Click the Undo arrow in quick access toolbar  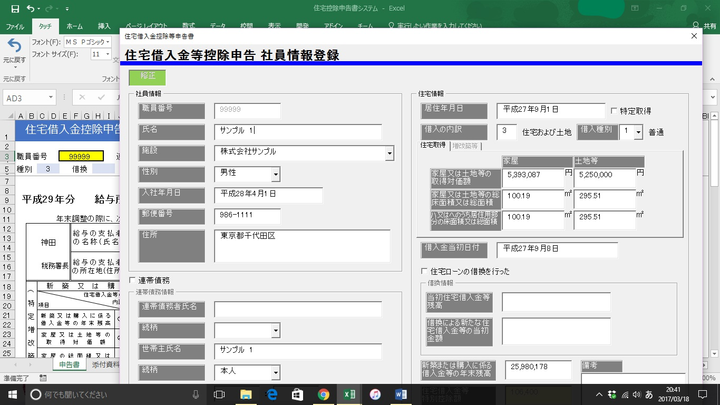[x=30, y=8]
